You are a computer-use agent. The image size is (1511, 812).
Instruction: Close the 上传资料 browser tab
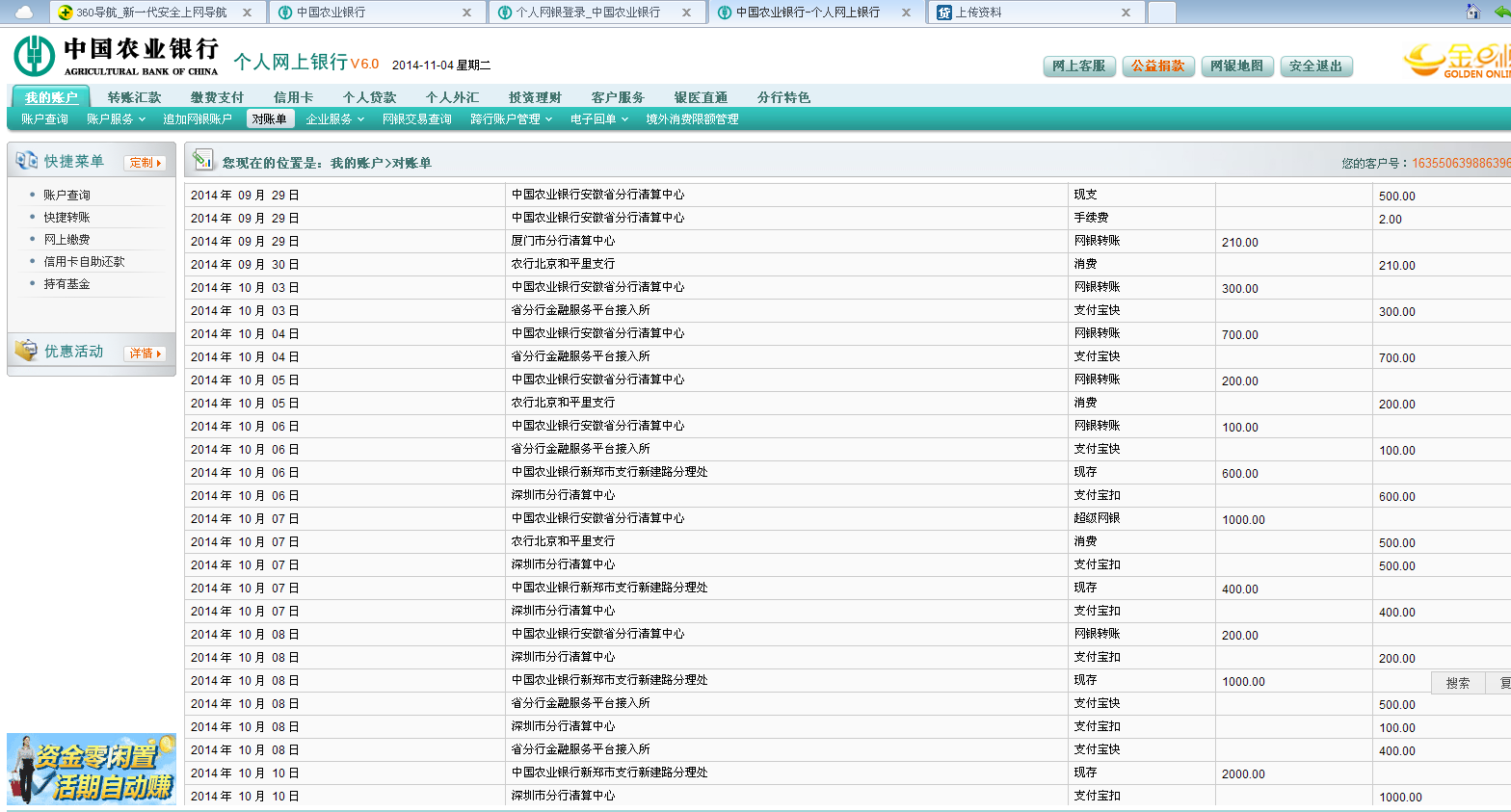pyautogui.click(x=1126, y=13)
